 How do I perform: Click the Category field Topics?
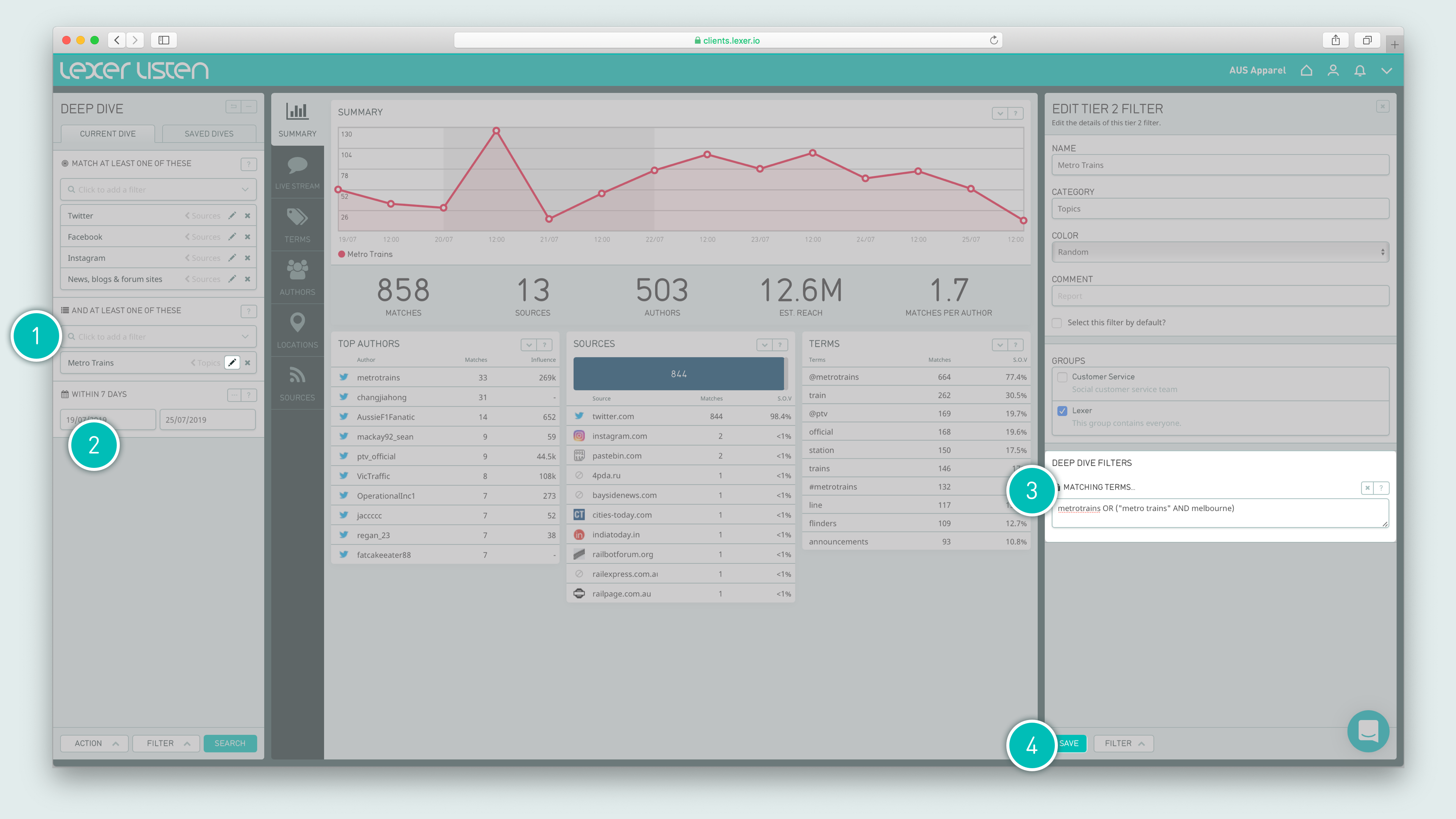[x=1220, y=209]
